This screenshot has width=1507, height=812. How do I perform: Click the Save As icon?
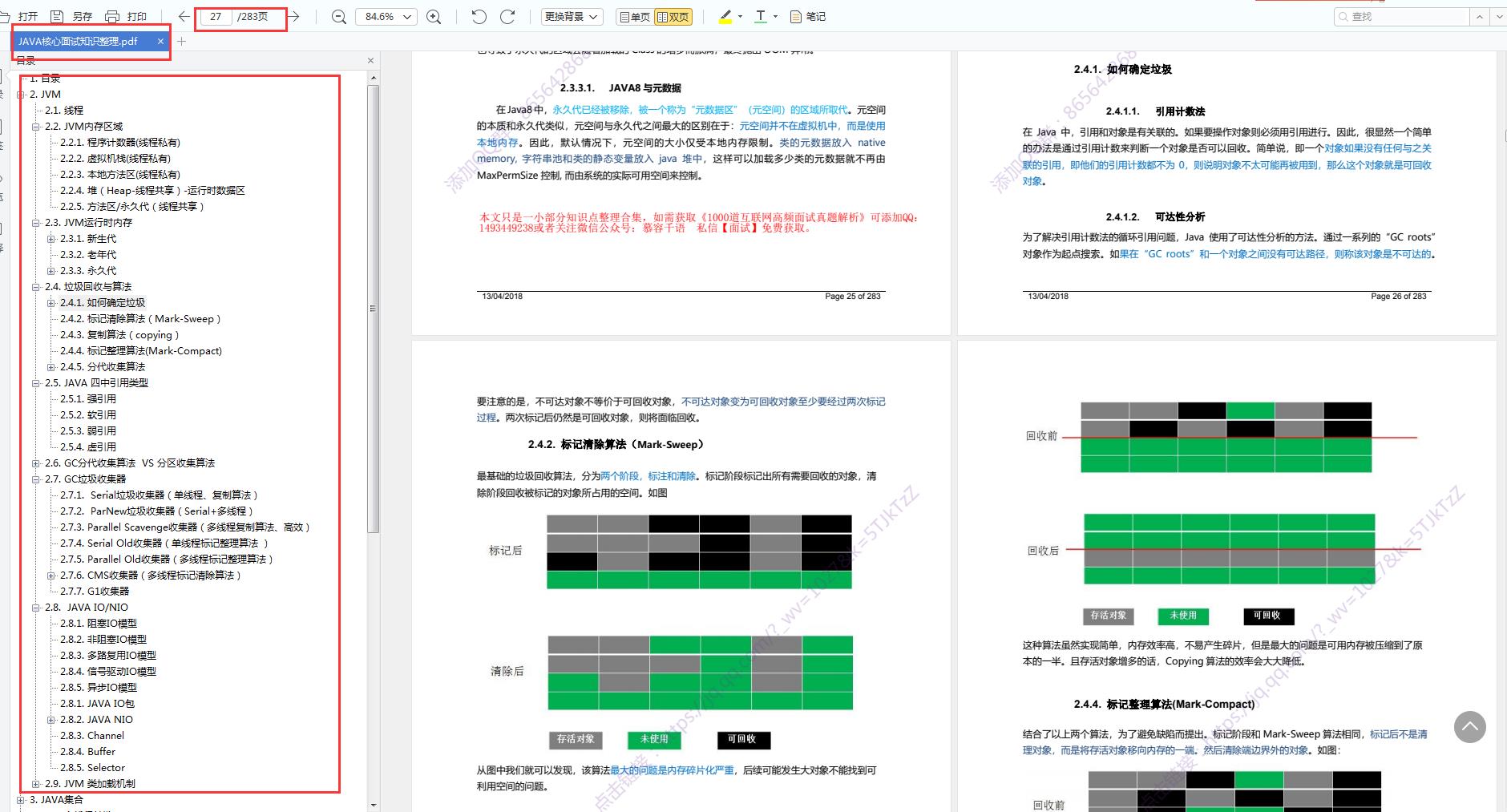tap(57, 16)
